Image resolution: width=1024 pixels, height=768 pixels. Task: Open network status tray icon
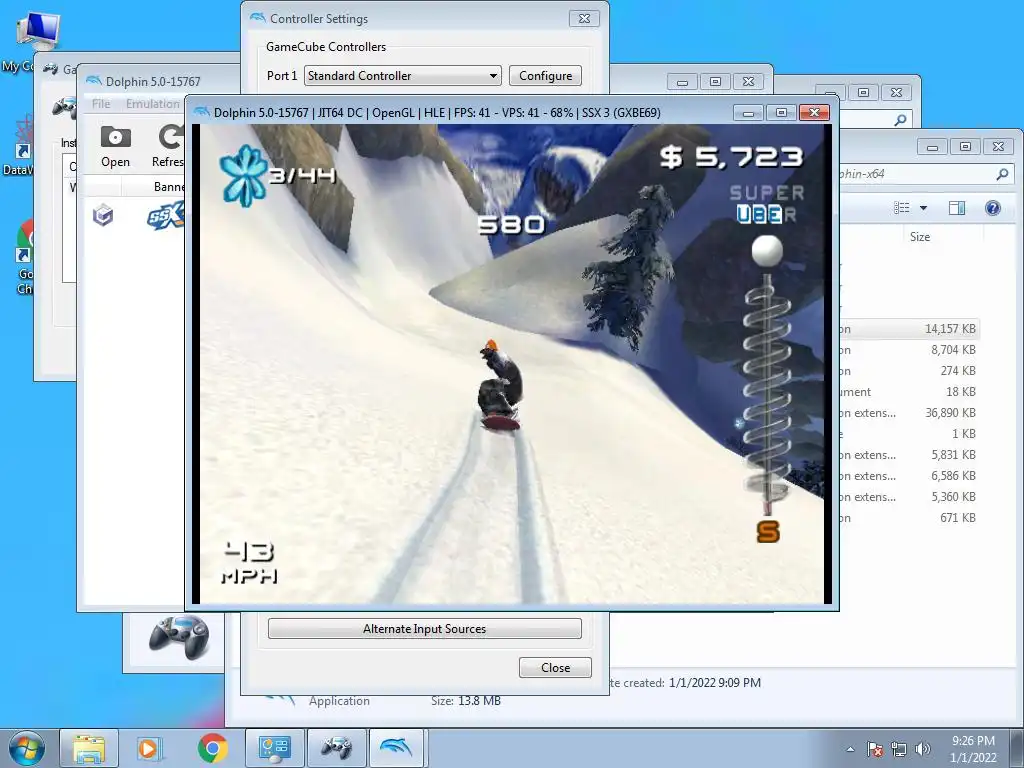click(x=899, y=749)
